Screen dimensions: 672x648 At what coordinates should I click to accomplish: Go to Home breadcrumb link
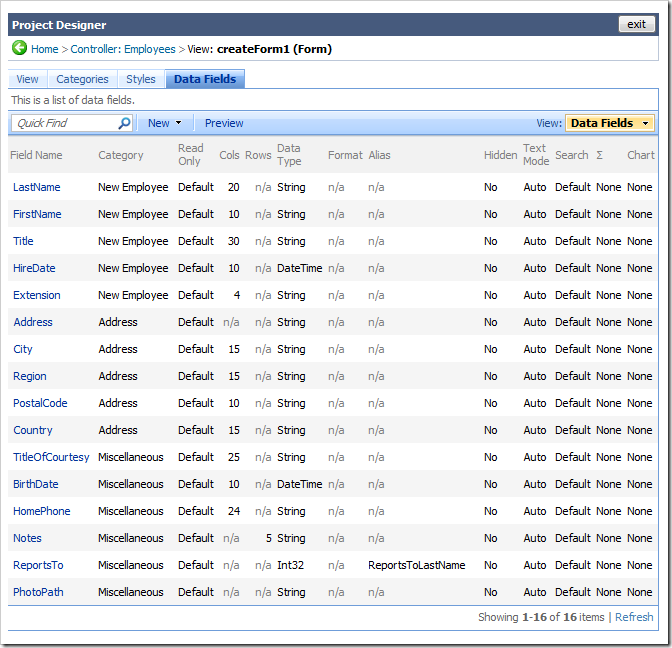45,49
